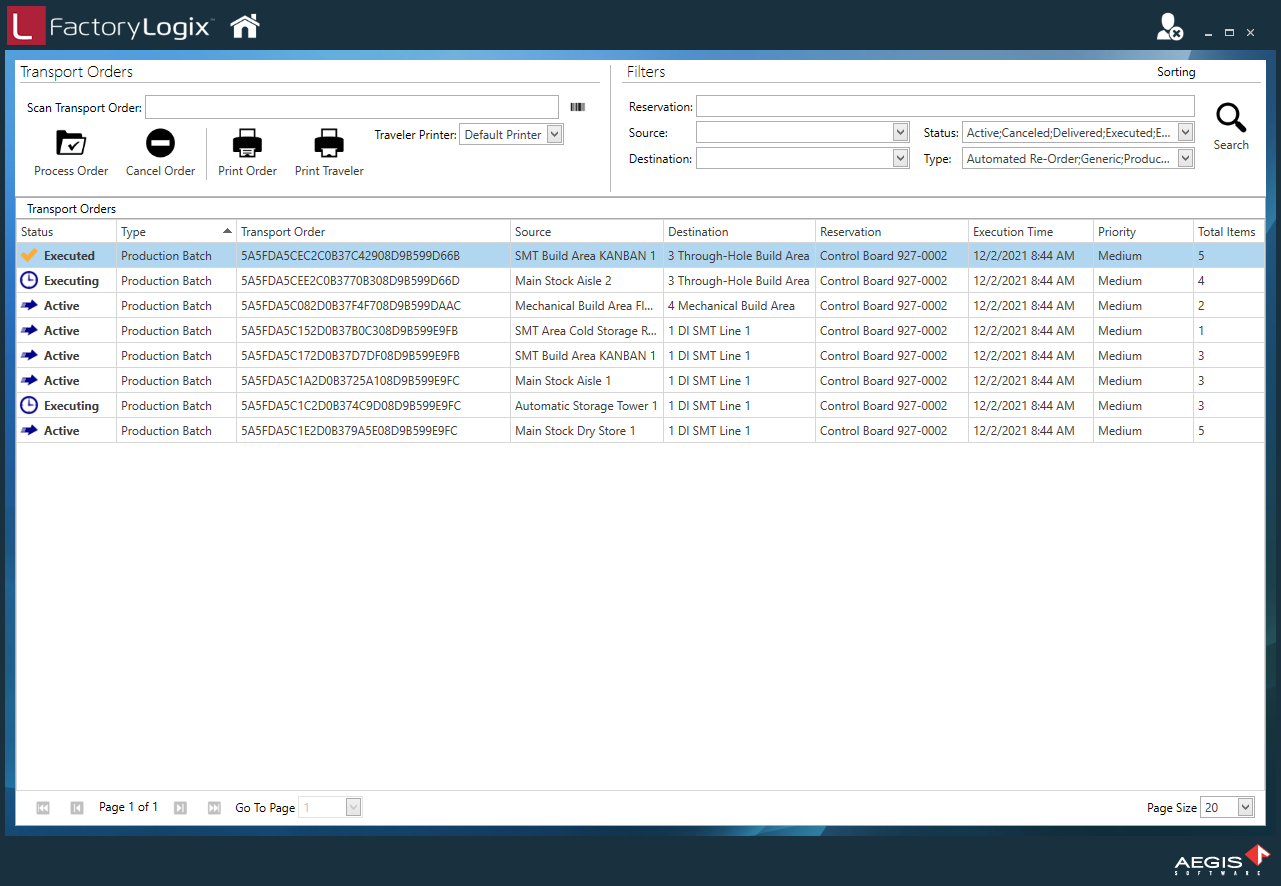Sort by the Execution Time column

[1012, 232]
